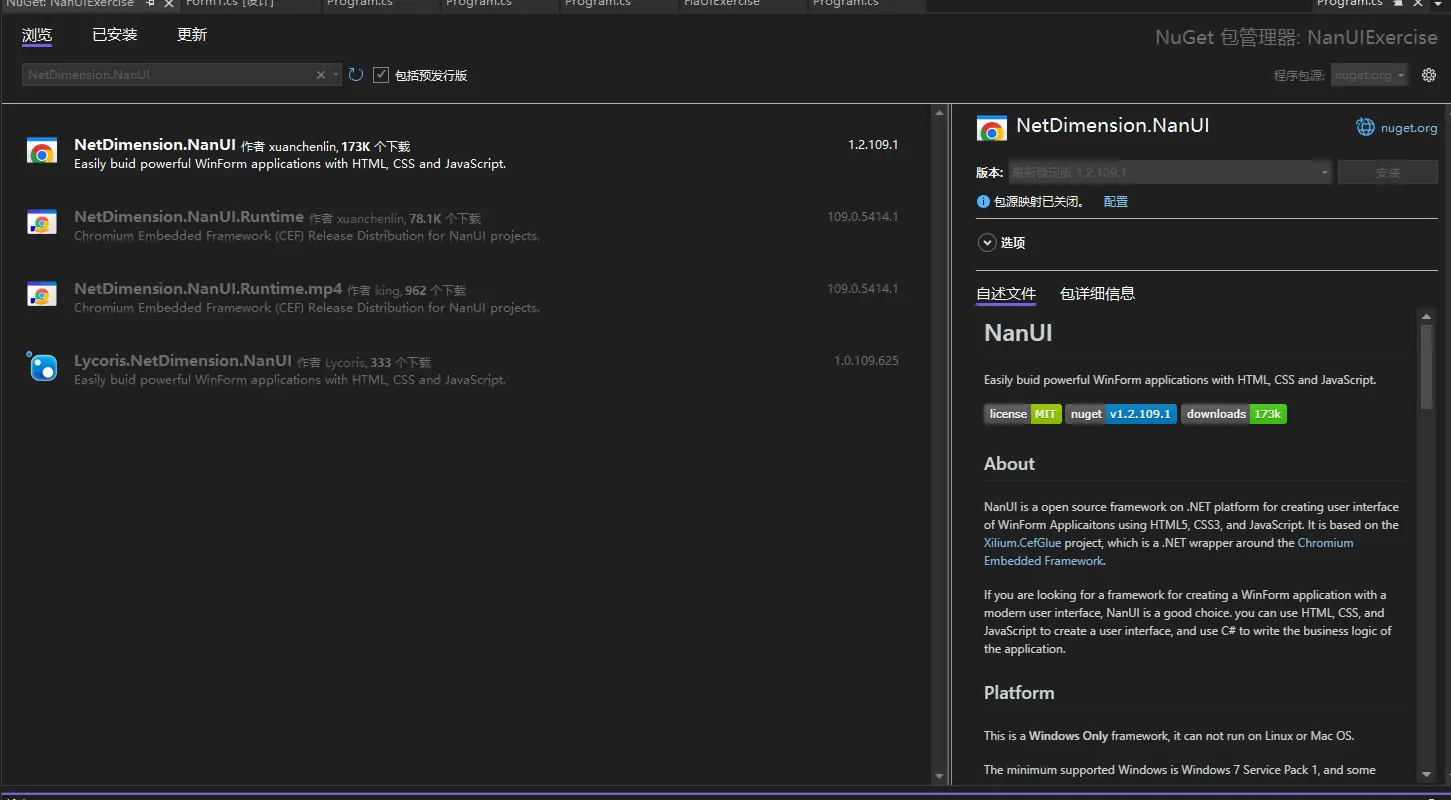Switch to the 浏览 tab
The width and height of the screenshot is (1451, 800).
[x=37, y=35]
